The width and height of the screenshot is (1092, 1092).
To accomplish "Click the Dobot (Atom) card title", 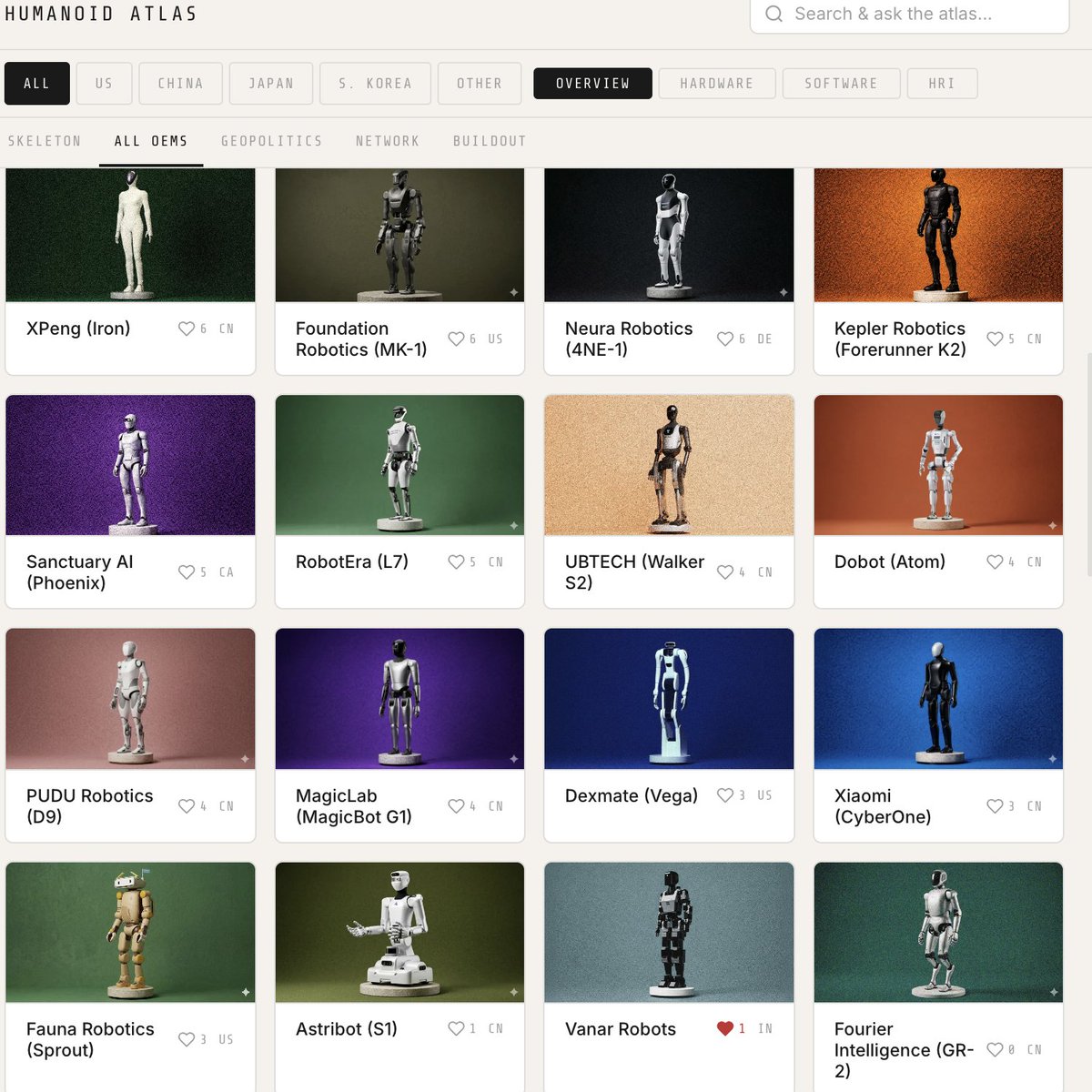I will pos(890,562).
